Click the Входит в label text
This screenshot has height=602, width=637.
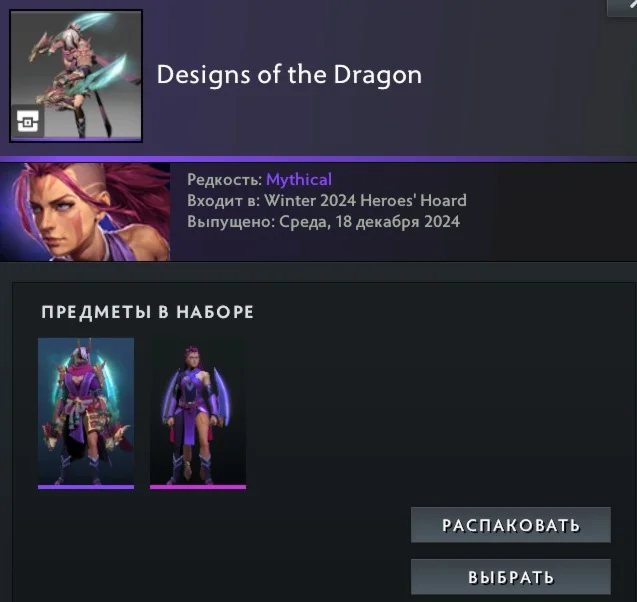point(223,201)
